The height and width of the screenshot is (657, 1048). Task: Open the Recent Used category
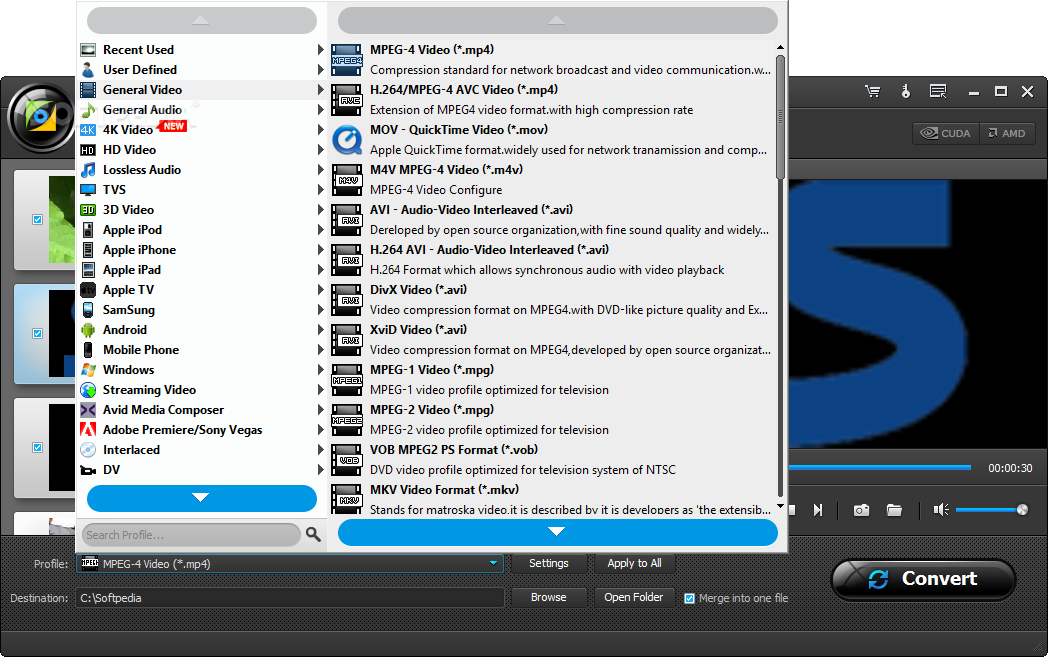tap(201, 49)
